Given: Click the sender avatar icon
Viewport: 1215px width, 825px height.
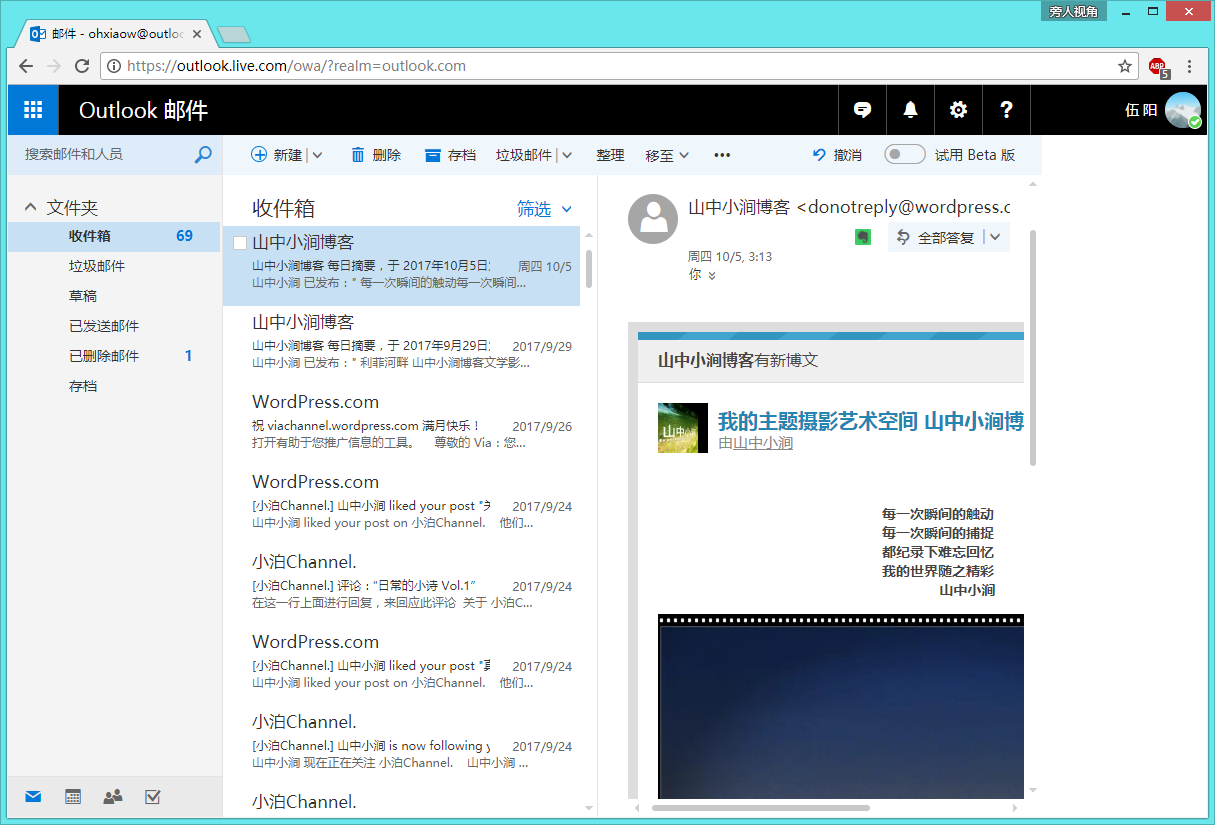Looking at the screenshot, I should tap(653, 218).
